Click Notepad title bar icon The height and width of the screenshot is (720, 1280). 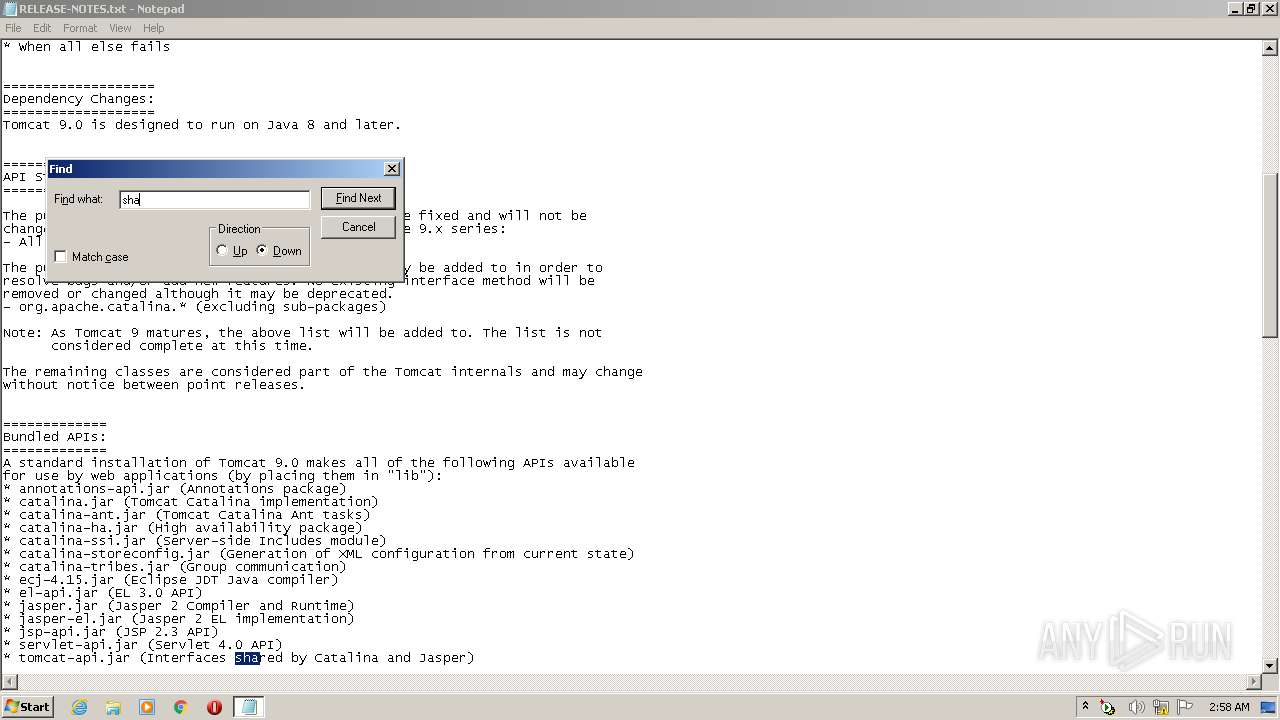coord(9,9)
